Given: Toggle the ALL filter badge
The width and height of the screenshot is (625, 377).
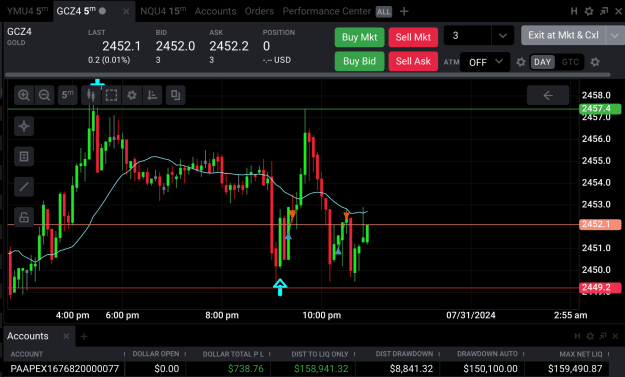Looking at the screenshot, I should [384, 12].
